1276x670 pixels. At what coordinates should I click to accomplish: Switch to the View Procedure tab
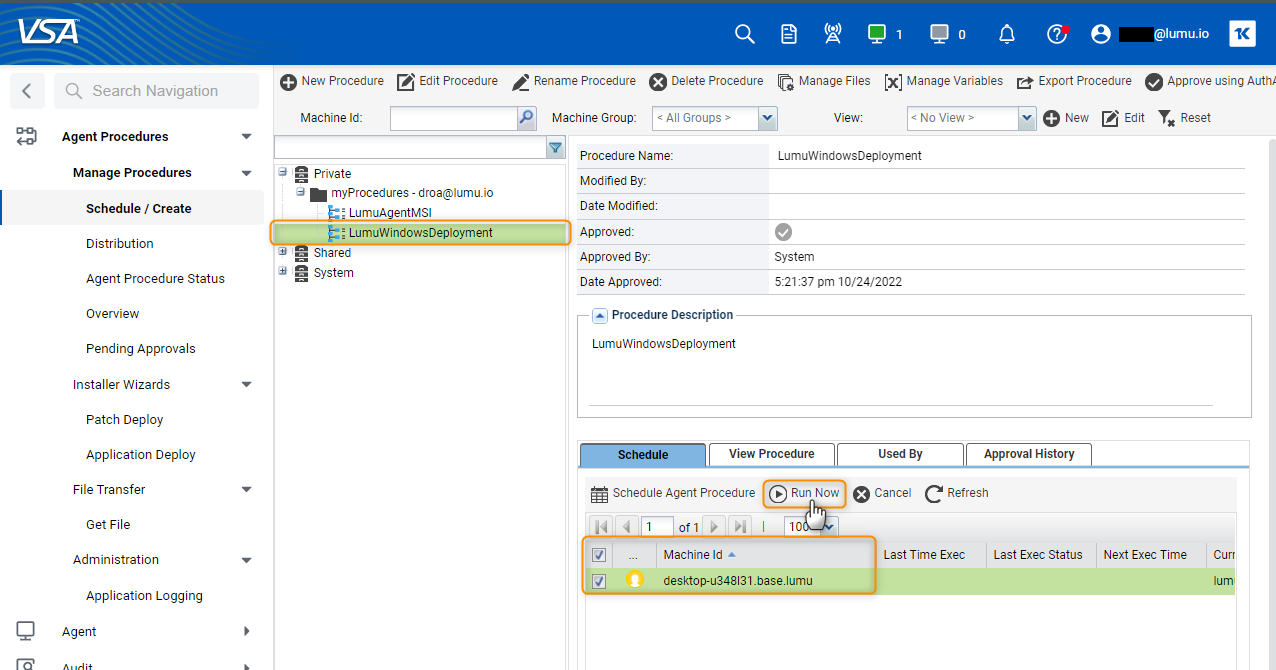pos(771,454)
